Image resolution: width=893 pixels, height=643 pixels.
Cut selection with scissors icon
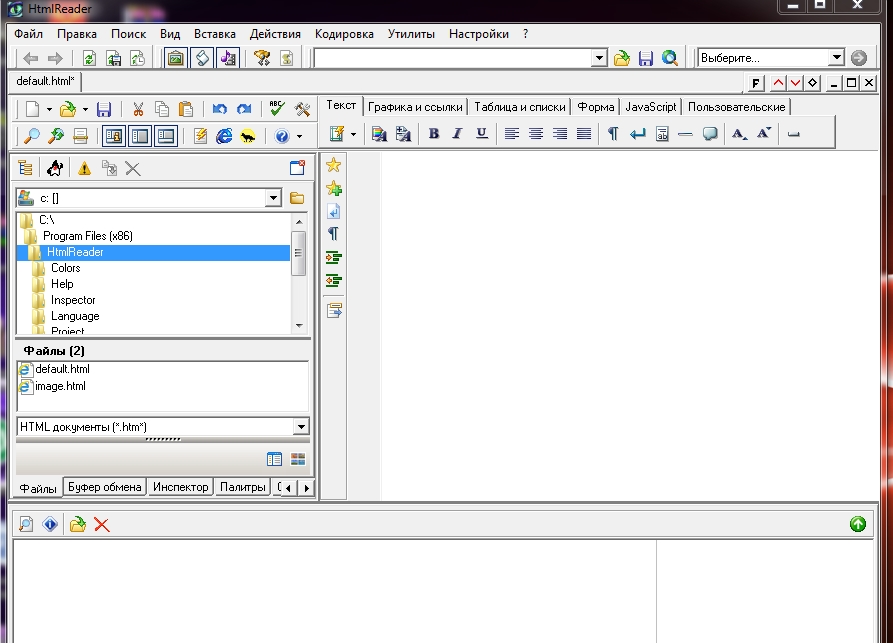point(138,109)
